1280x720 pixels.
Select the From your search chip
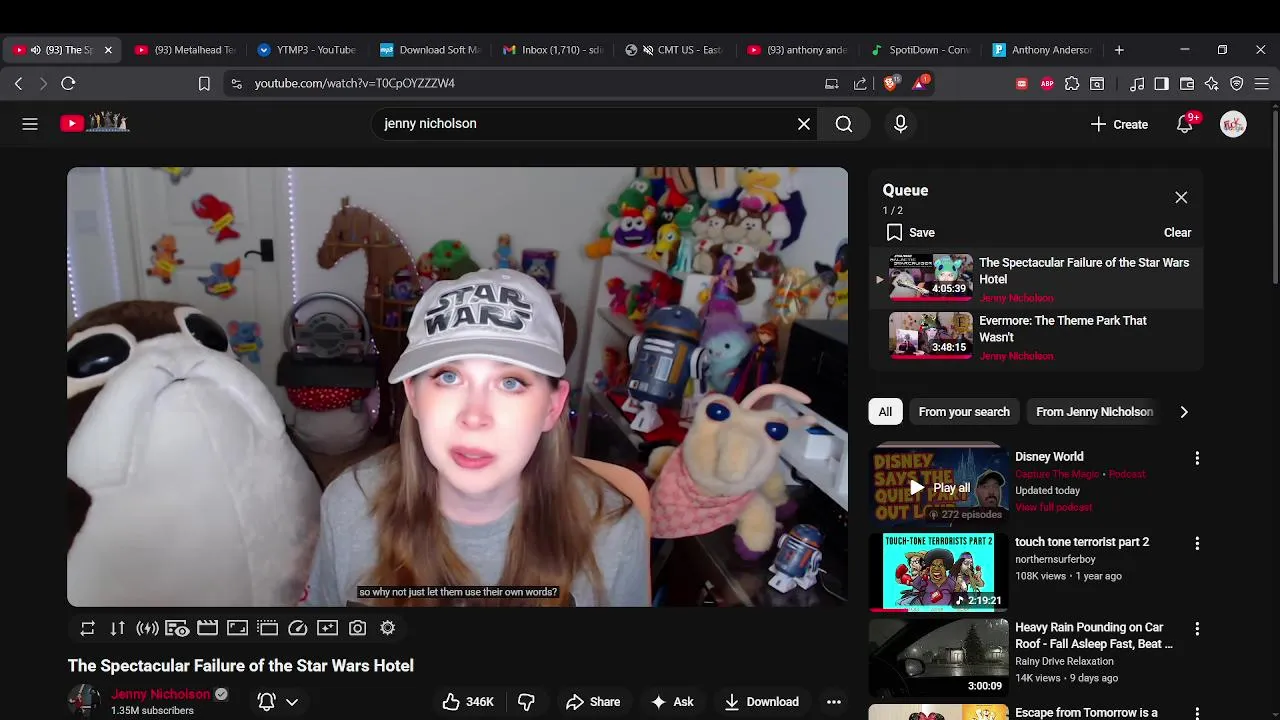click(964, 412)
